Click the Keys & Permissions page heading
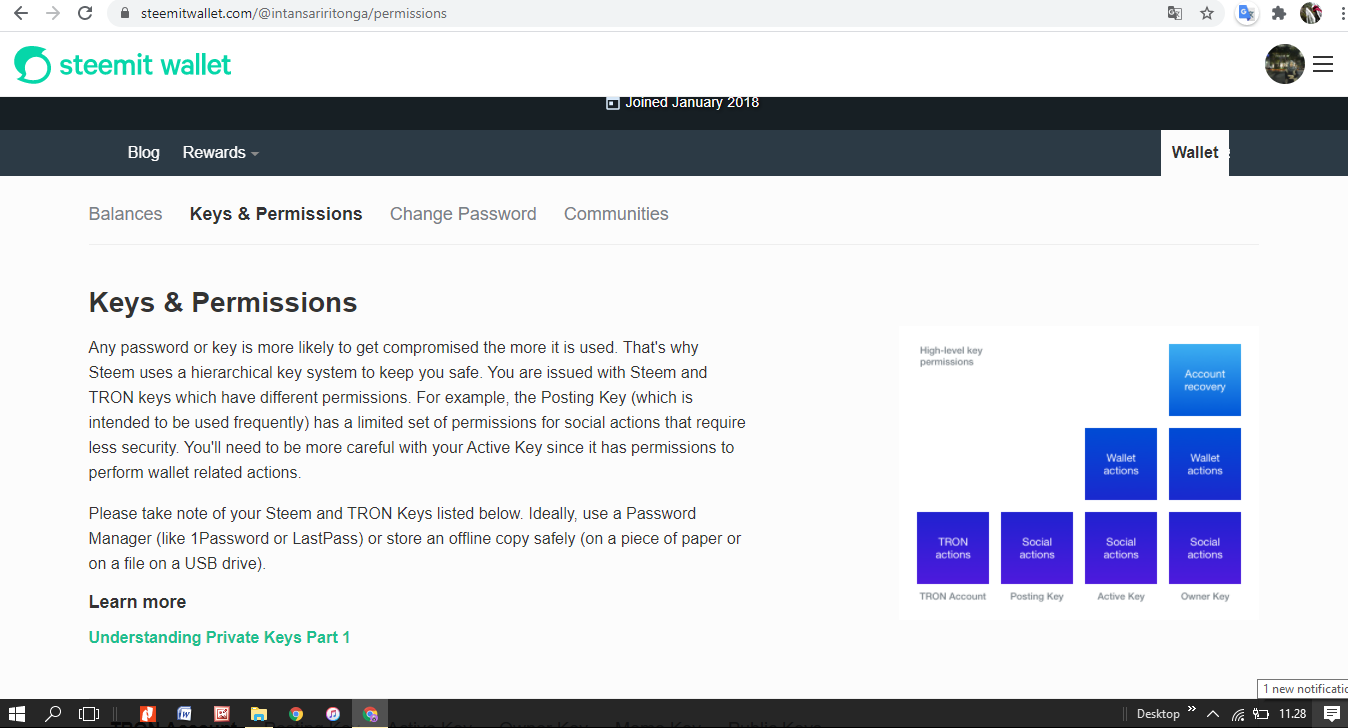The height and width of the screenshot is (728, 1348). [223, 303]
